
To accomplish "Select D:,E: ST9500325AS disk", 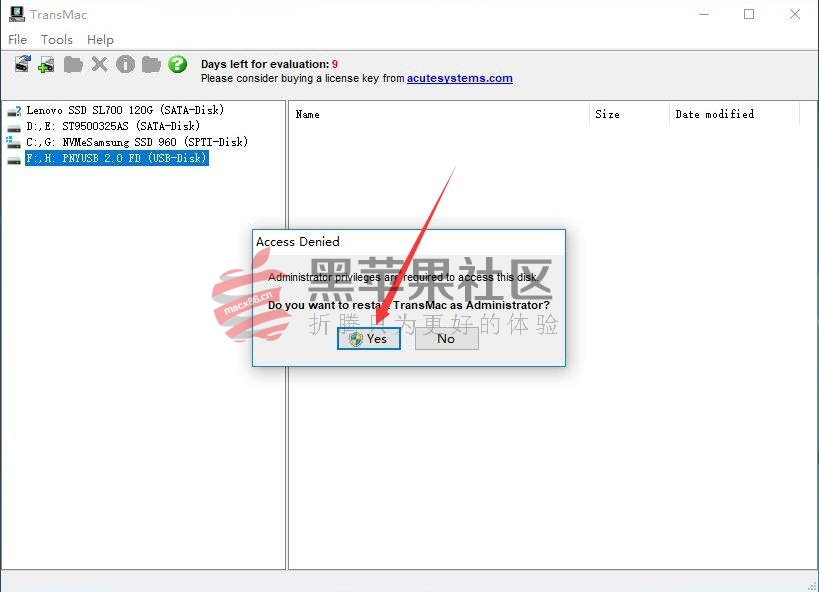I will (113, 126).
